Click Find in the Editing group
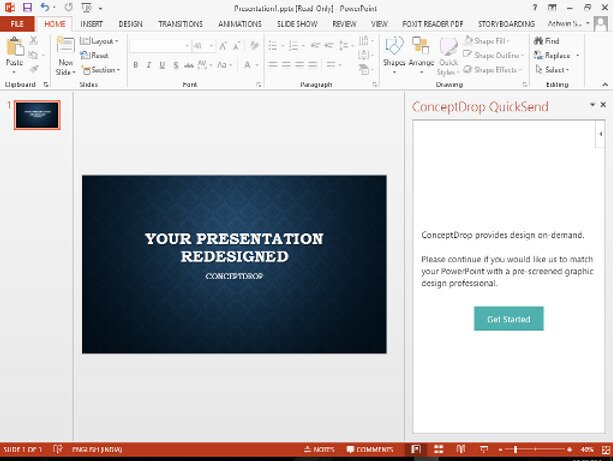 (x=547, y=41)
